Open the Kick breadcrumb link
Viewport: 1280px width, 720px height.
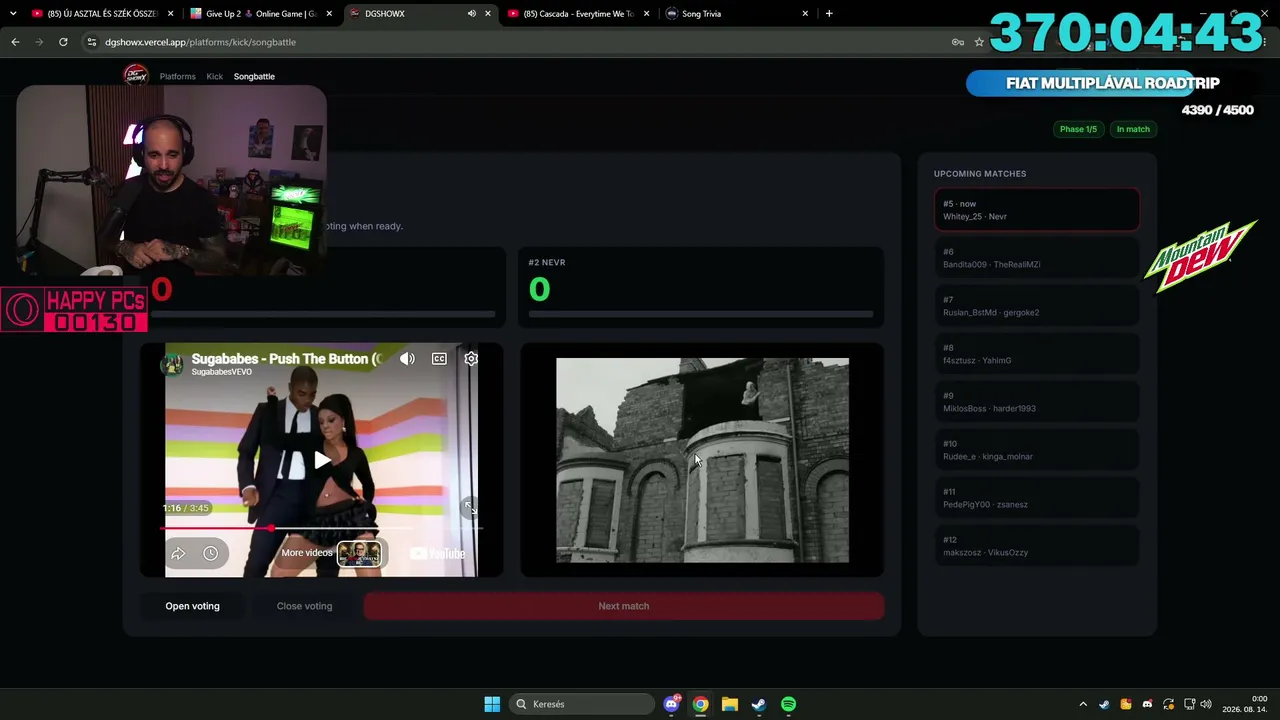pyautogui.click(x=215, y=76)
